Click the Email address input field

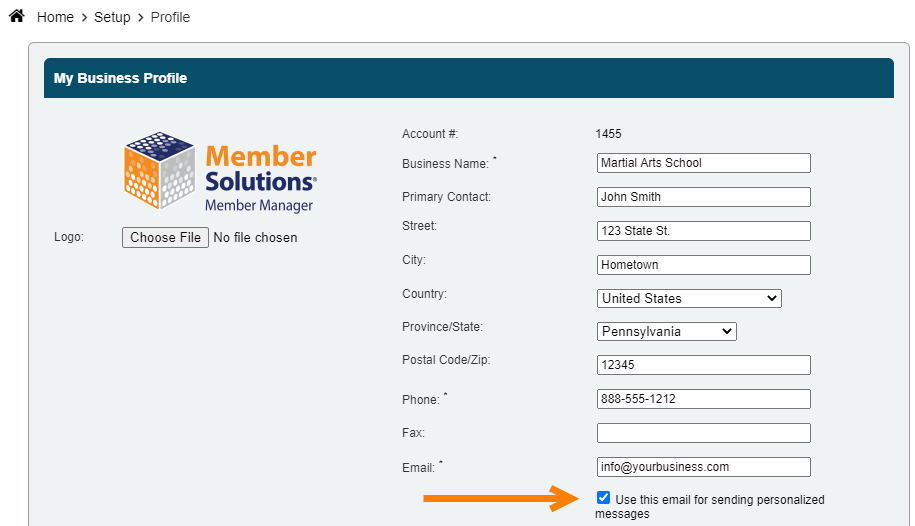703,467
